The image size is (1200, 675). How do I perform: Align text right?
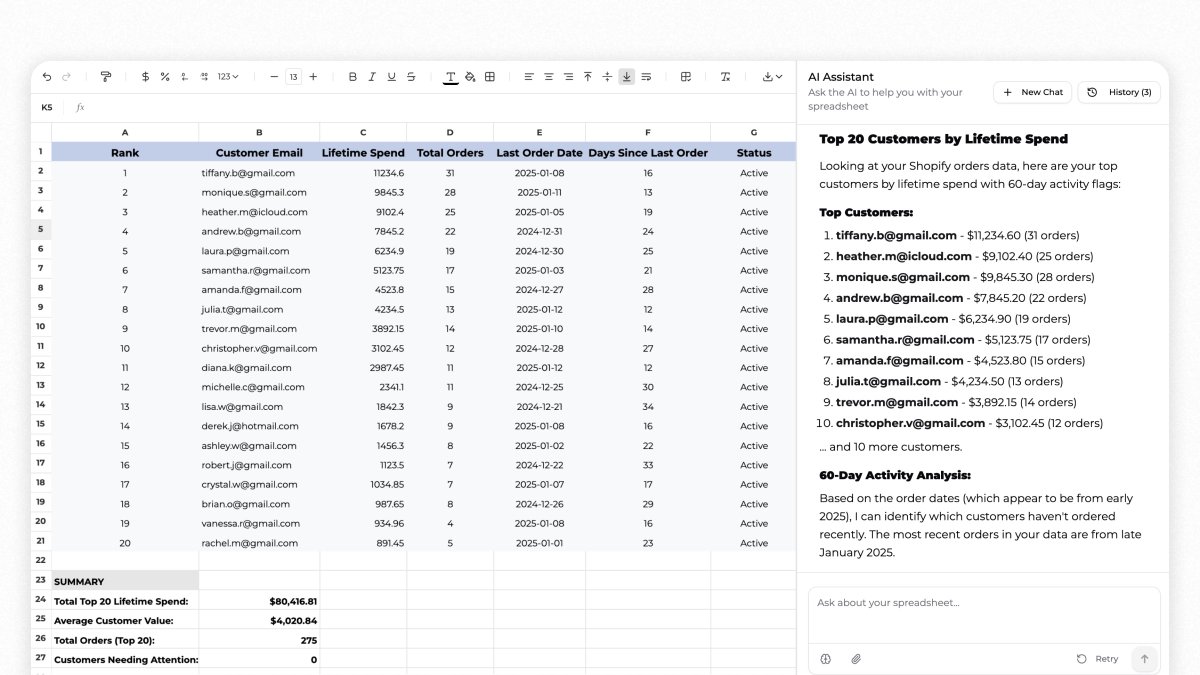coord(568,77)
